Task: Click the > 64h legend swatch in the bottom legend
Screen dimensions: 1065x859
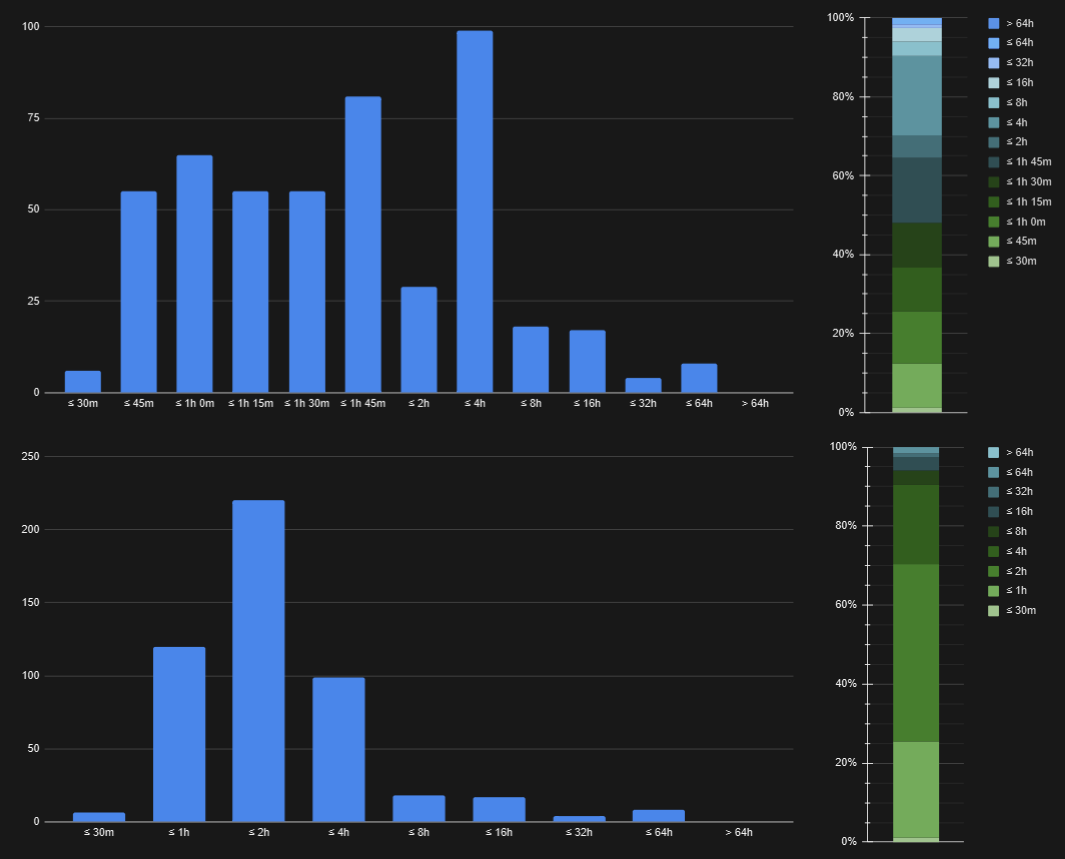Action: (994, 453)
